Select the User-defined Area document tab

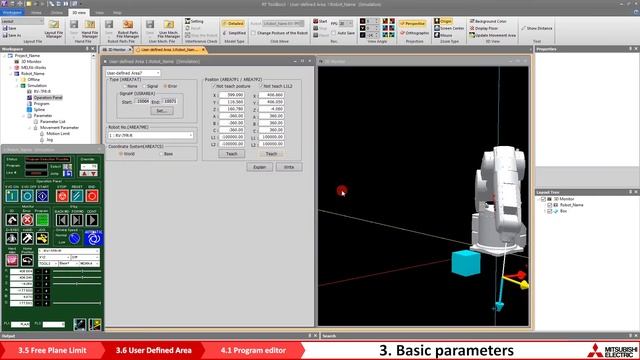coord(170,49)
